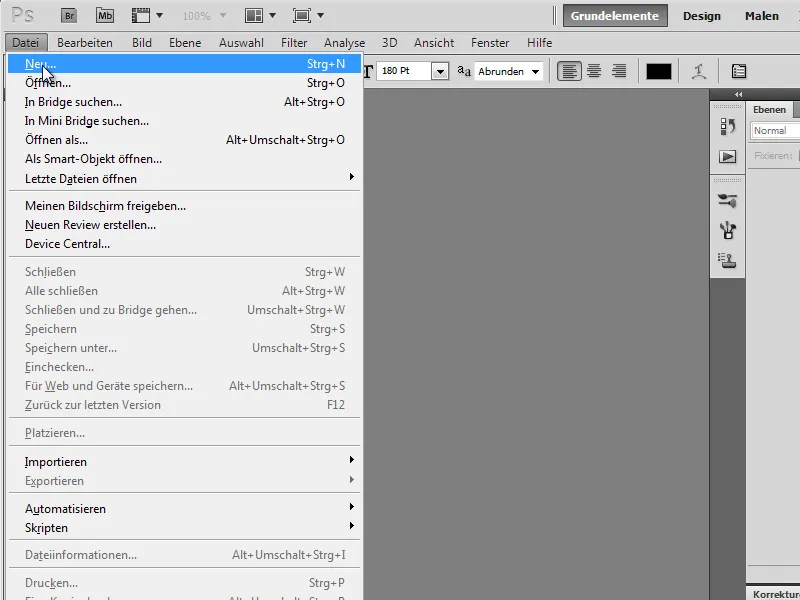Open the Fenster menu

tap(490, 43)
